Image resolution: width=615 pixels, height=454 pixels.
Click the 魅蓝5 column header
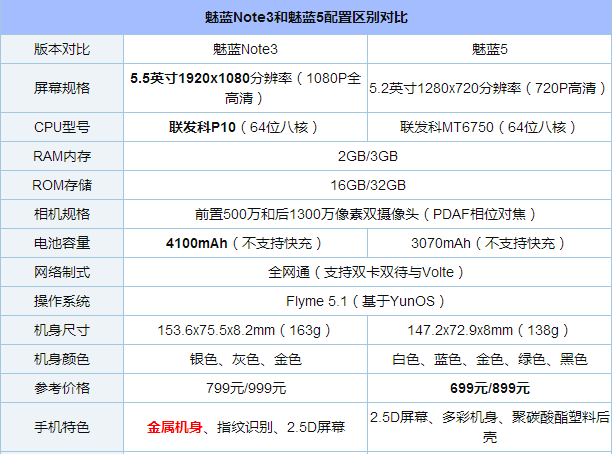pos(489,49)
